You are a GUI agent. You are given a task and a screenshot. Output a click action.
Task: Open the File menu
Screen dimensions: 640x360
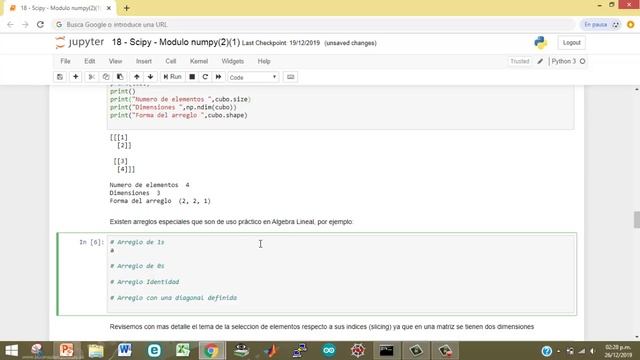point(65,61)
